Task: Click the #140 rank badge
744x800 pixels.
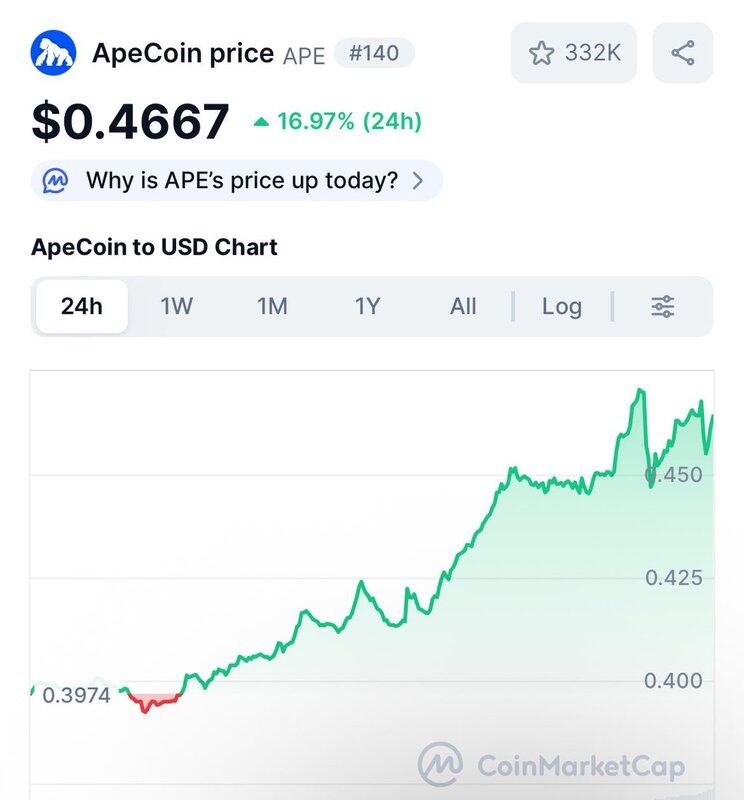Action: tap(374, 53)
